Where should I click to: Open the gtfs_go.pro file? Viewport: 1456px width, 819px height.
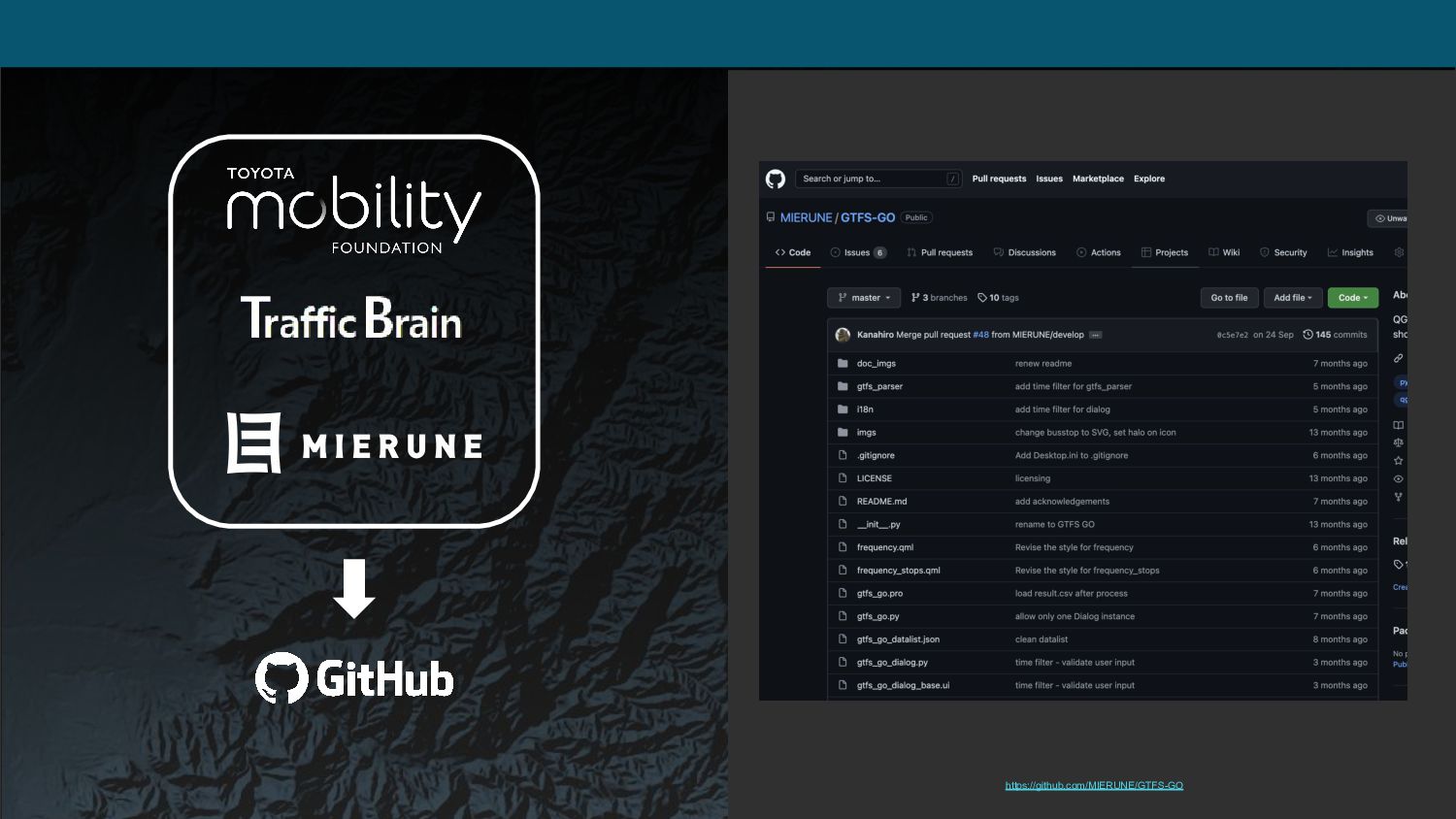(x=879, y=594)
